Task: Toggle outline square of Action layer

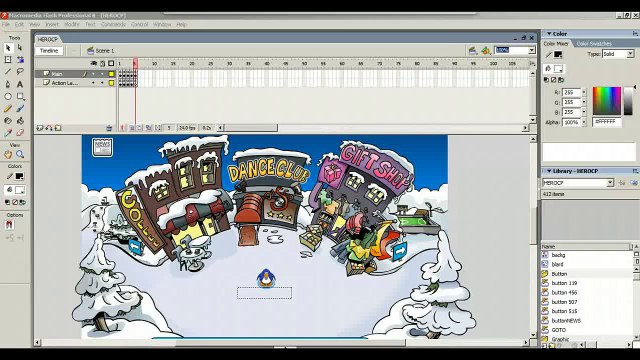Action: click(x=111, y=83)
